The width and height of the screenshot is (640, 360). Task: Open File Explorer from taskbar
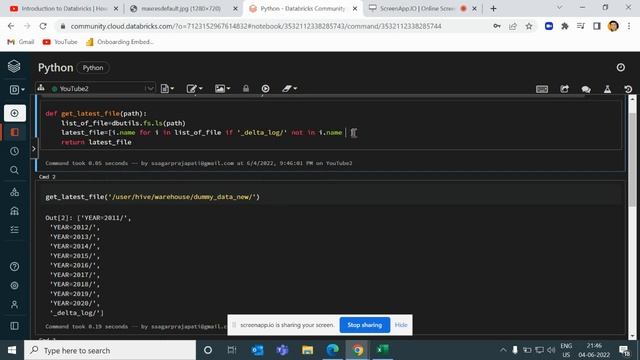tap(307, 350)
